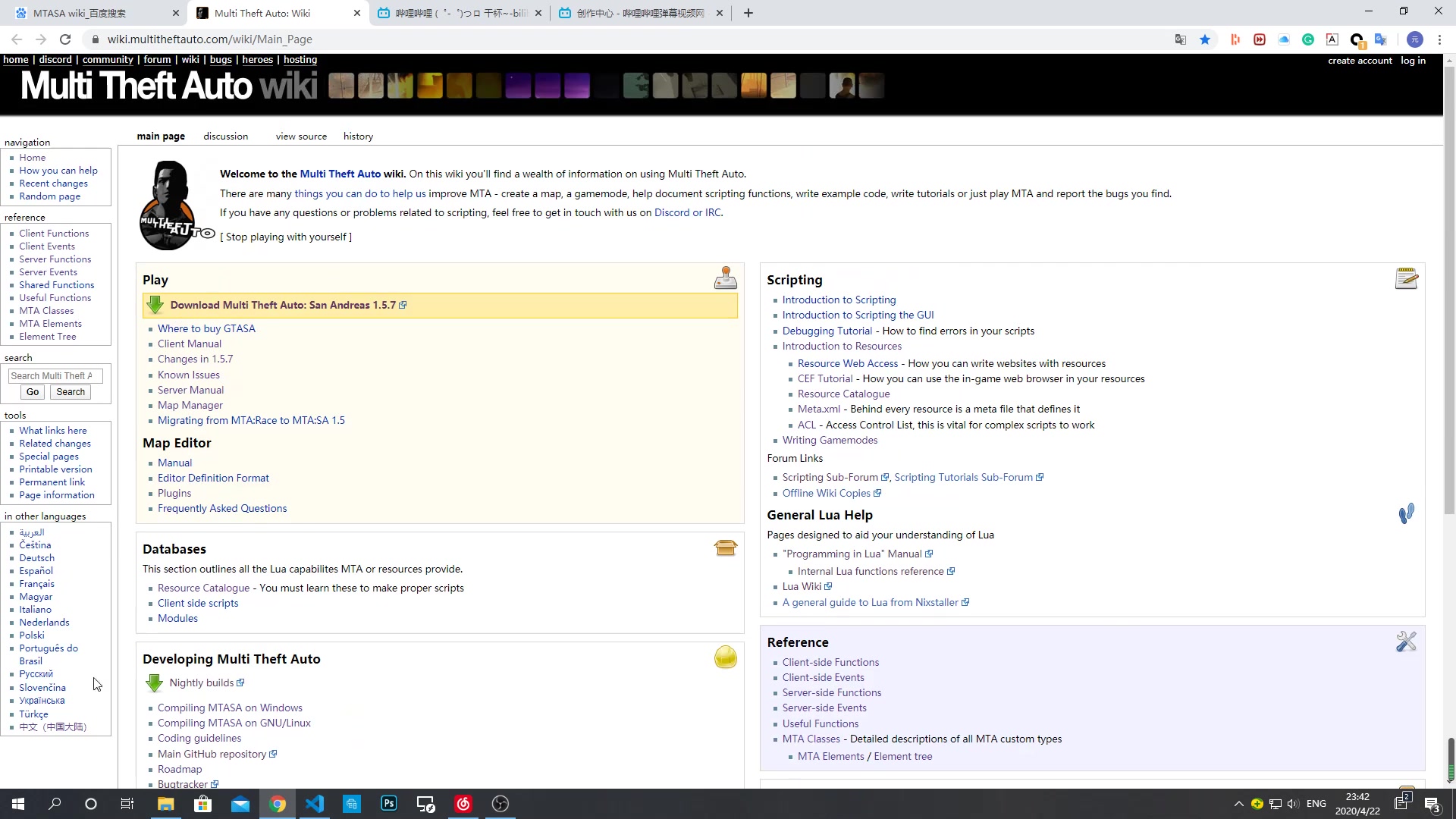Click the discord link in top navigation

[55, 60]
